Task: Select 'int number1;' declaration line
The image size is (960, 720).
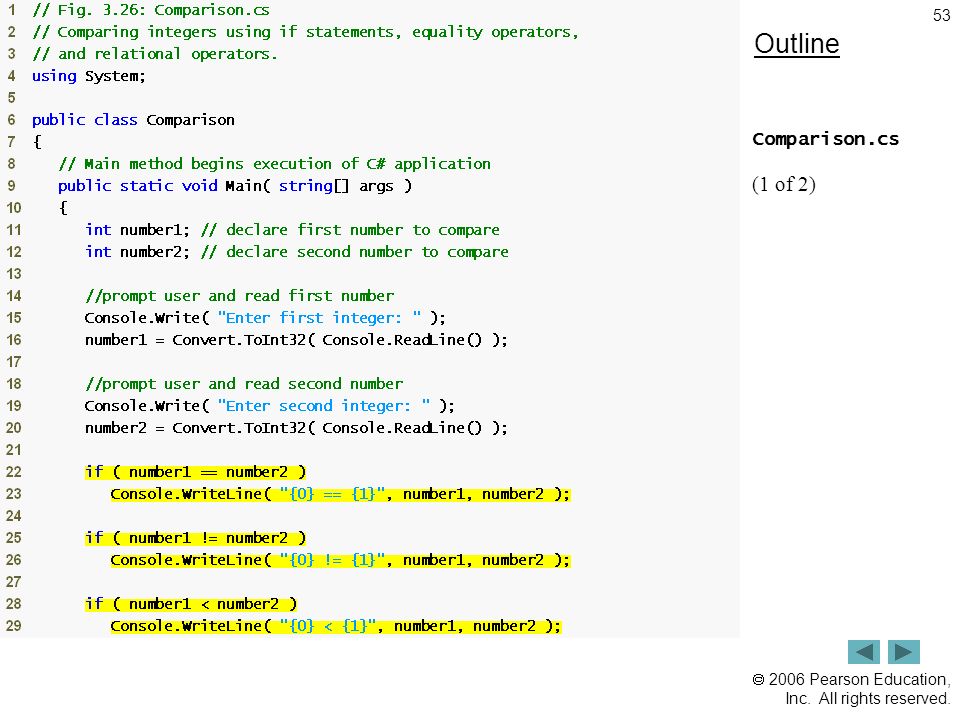Action: pos(292,230)
